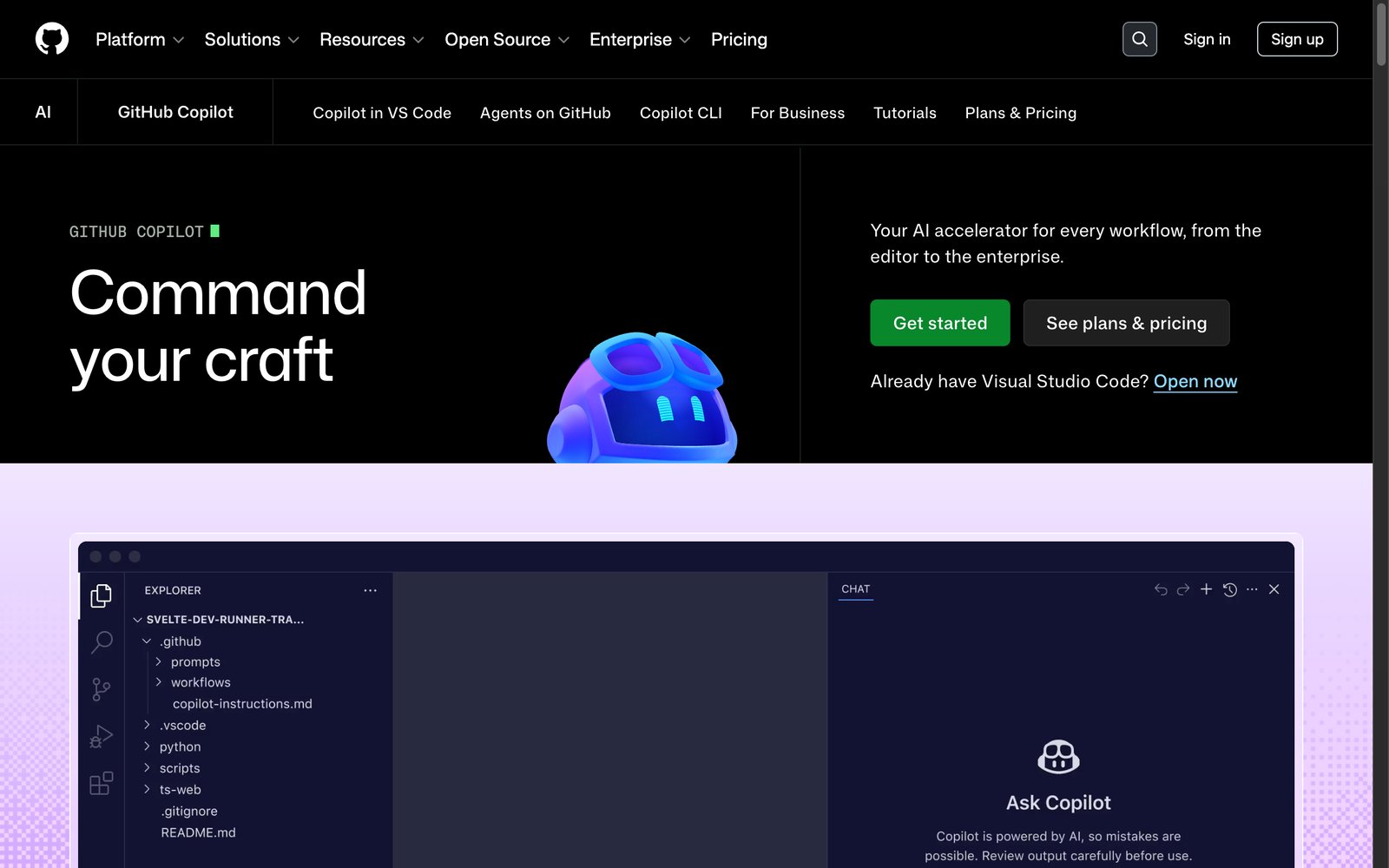Open the Run and Debug icon
Viewport: 1389px width, 868px height.
point(102,736)
